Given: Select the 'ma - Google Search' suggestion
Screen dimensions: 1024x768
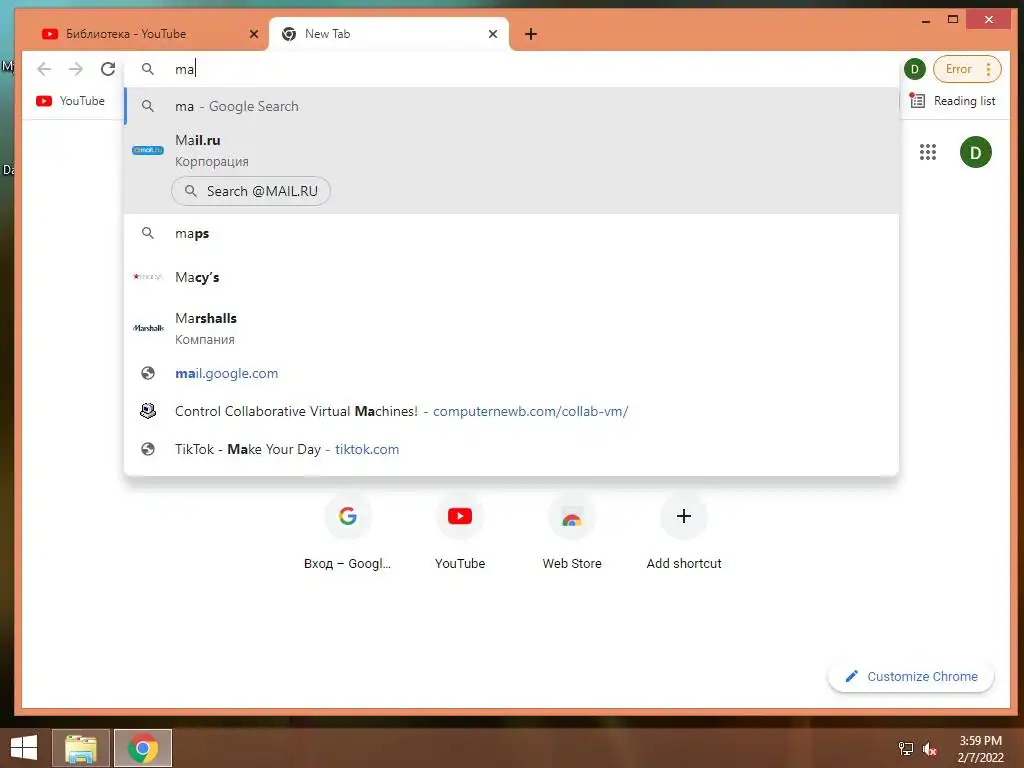Looking at the screenshot, I should pos(511,106).
